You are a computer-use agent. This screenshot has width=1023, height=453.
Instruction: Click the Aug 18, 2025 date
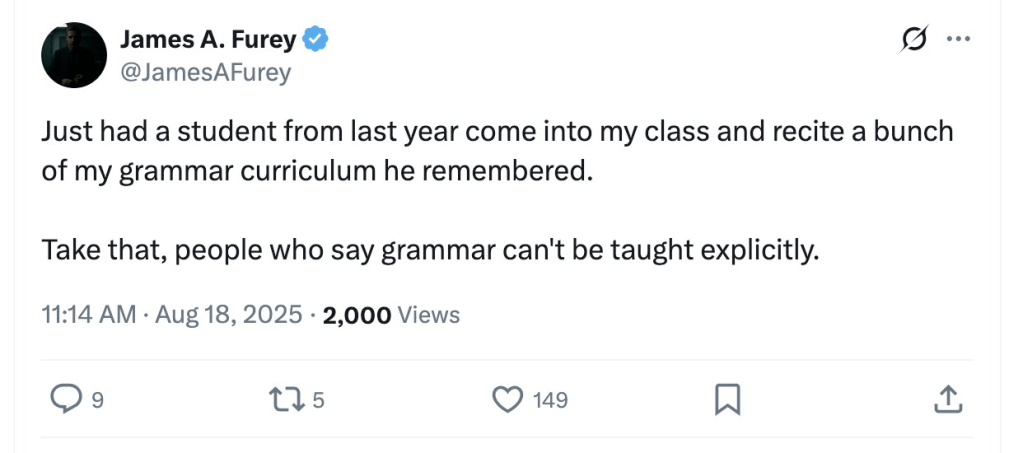tap(229, 315)
